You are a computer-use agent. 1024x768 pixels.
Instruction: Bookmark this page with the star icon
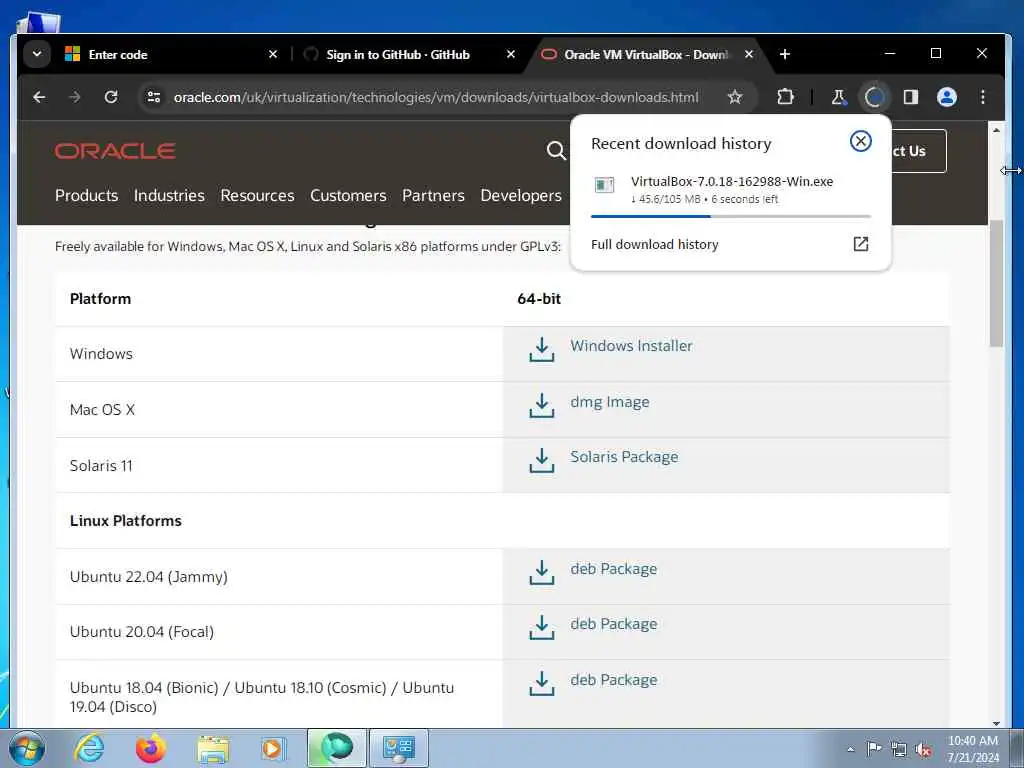[x=735, y=97]
